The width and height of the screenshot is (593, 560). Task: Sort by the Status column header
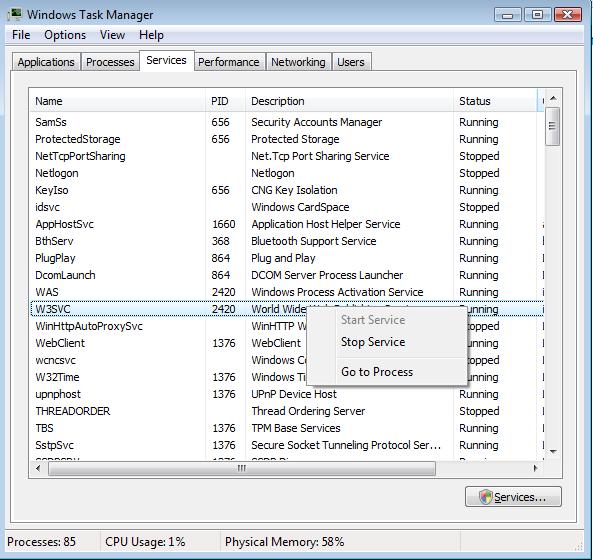[x=495, y=101]
